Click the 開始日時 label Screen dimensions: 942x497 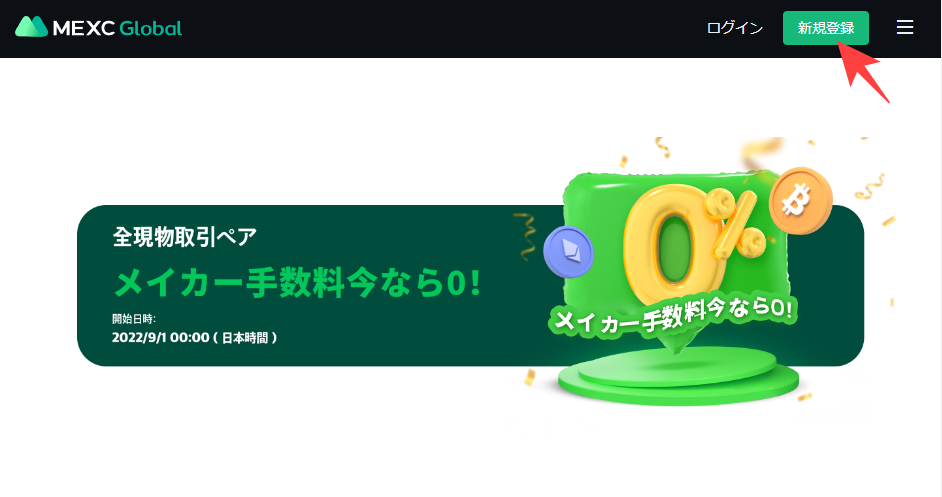click(x=133, y=319)
